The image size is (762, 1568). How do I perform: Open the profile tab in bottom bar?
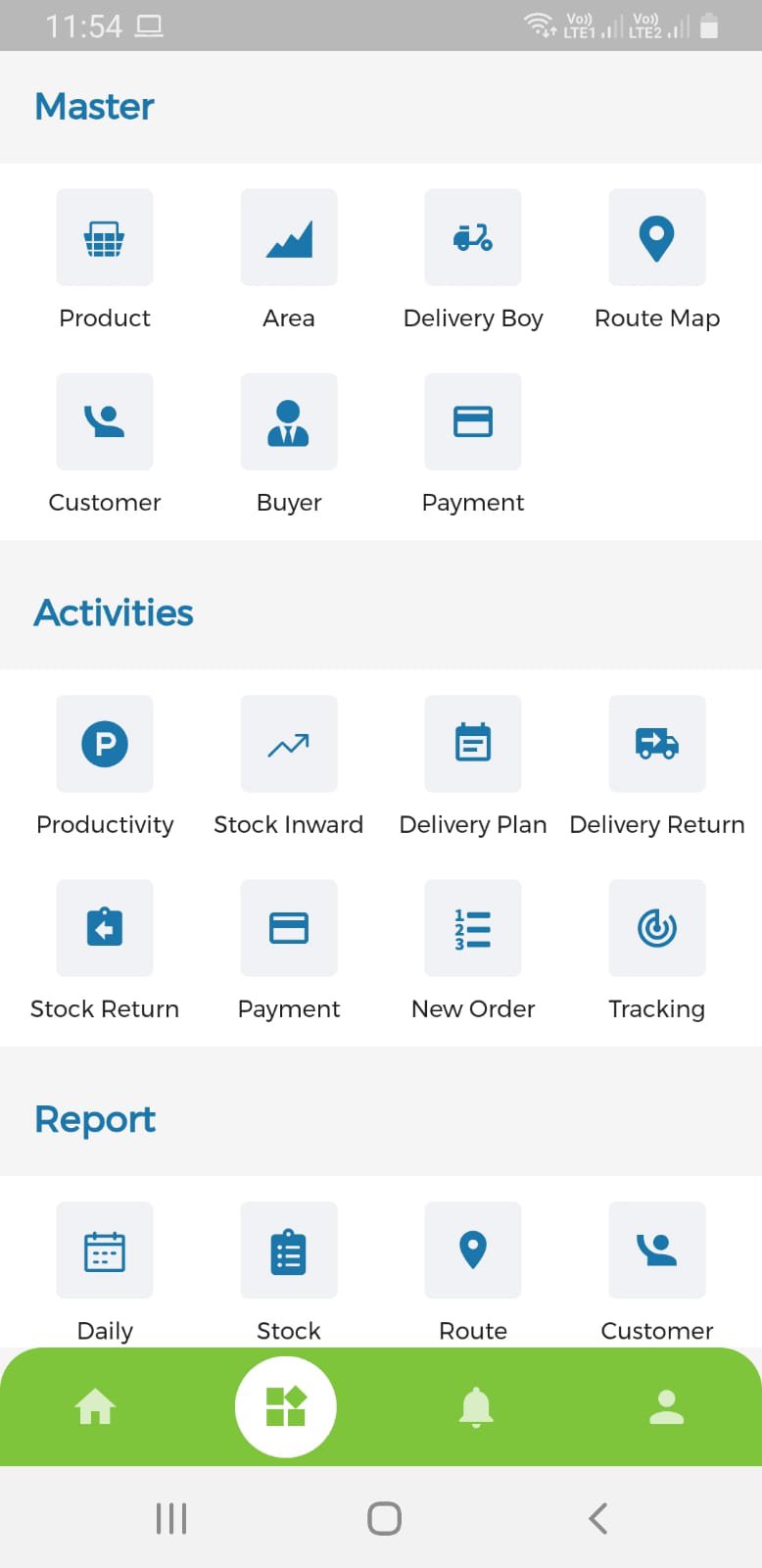(667, 1407)
